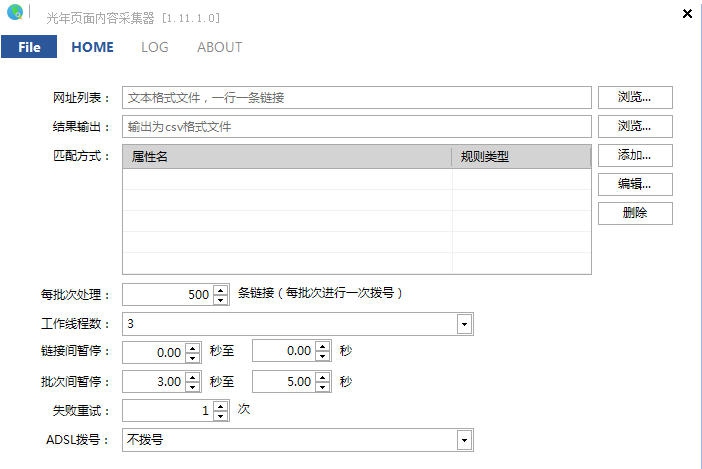Decrease 链接间暂停 minimum seconds
702x469 pixels.
click(x=193, y=358)
